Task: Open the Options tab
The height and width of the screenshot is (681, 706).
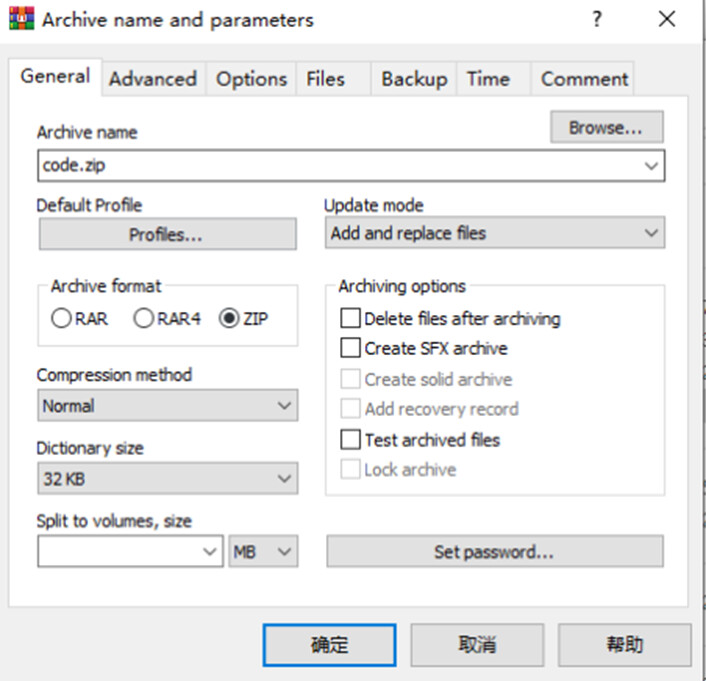Action: pyautogui.click(x=251, y=79)
